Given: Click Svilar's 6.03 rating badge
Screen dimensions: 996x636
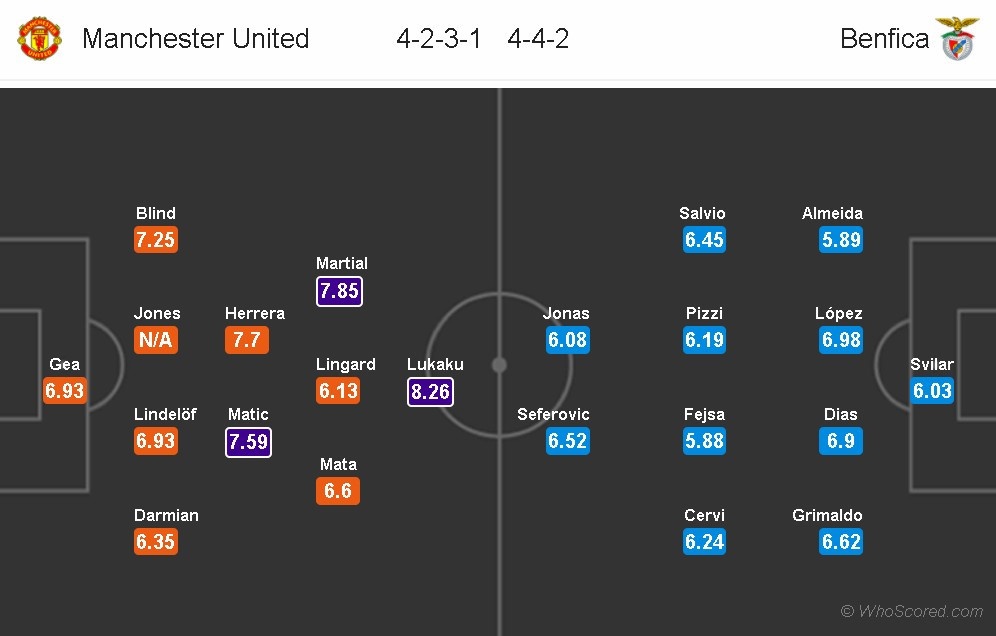Looking at the screenshot, I should pyautogui.click(x=932, y=391).
